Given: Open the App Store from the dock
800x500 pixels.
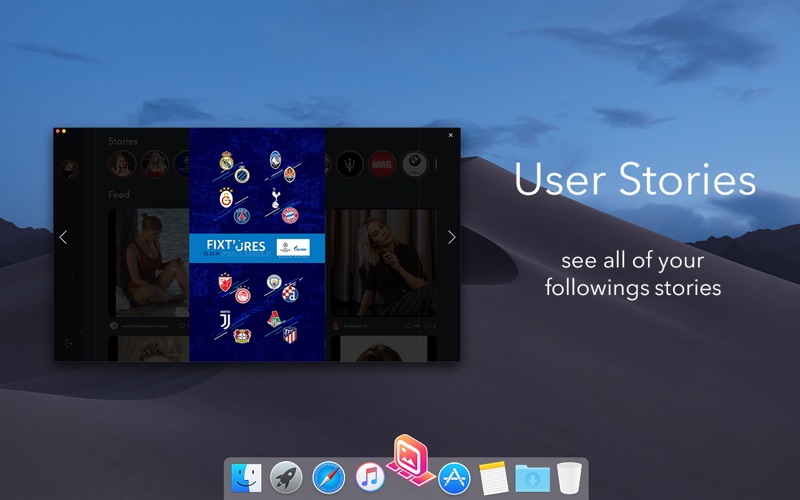Looking at the screenshot, I should pyautogui.click(x=454, y=478).
